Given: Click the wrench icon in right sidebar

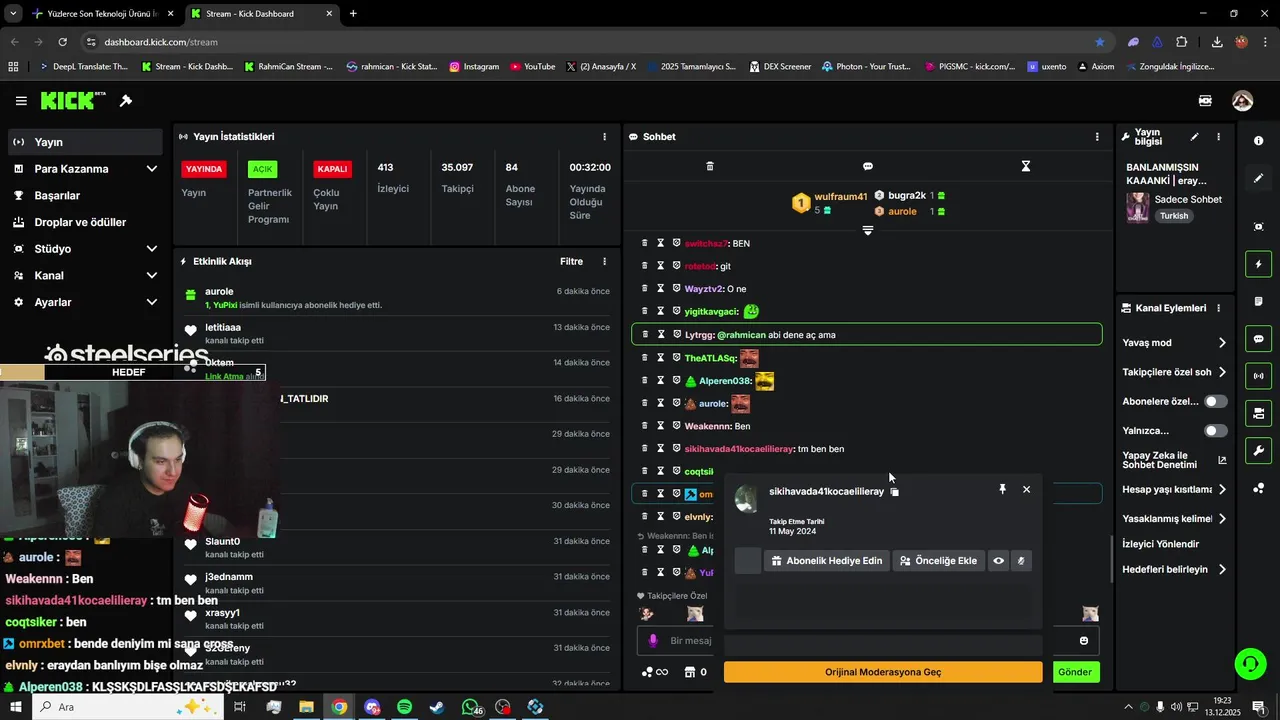Looking at the screenshot, I should pyautogui.click(x=1259, y=450).
